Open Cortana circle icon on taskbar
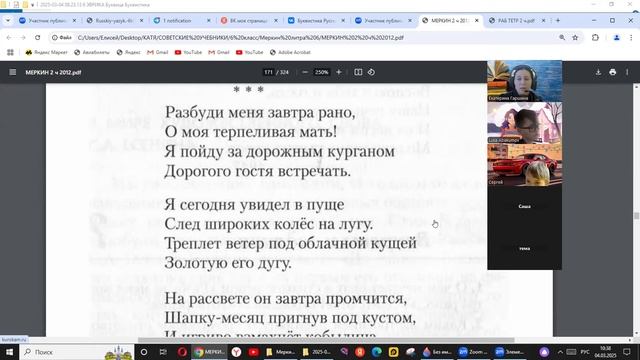 [x=144, y=352]
